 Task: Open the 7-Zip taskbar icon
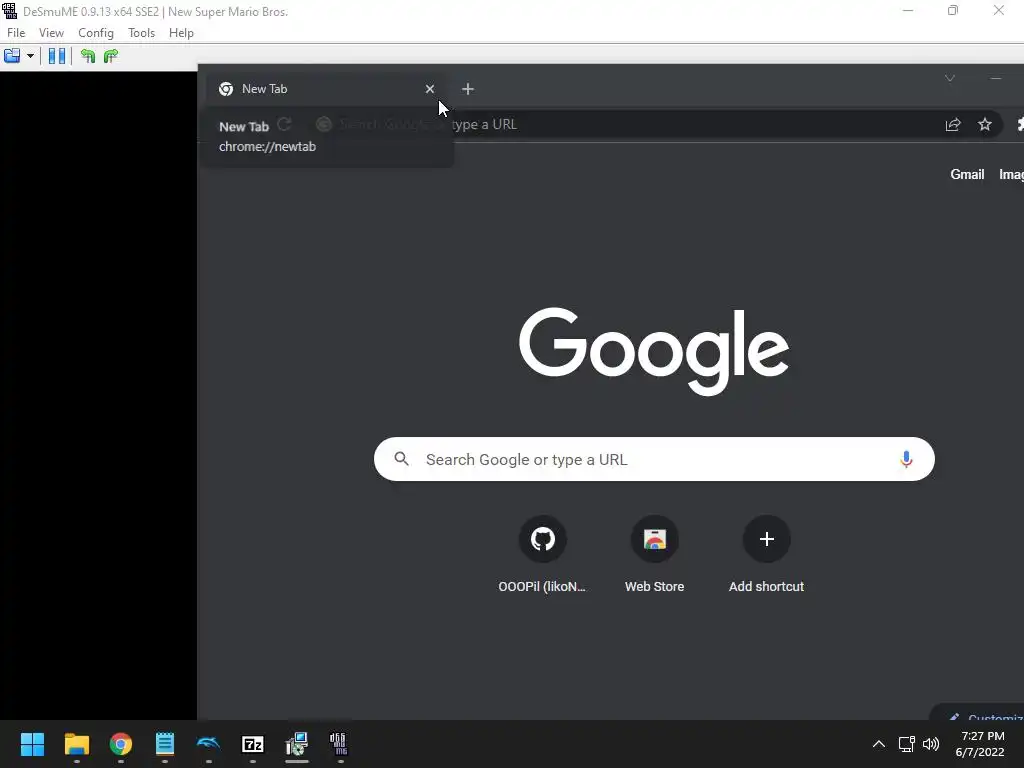pos(253,744)
